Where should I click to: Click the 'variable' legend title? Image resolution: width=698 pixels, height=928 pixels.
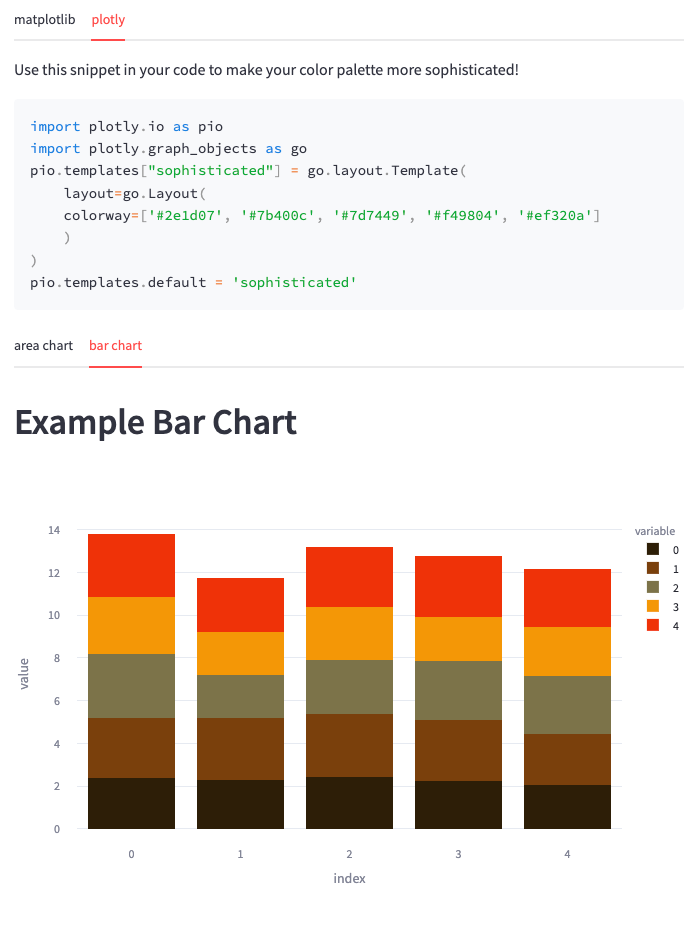point(655,531)
